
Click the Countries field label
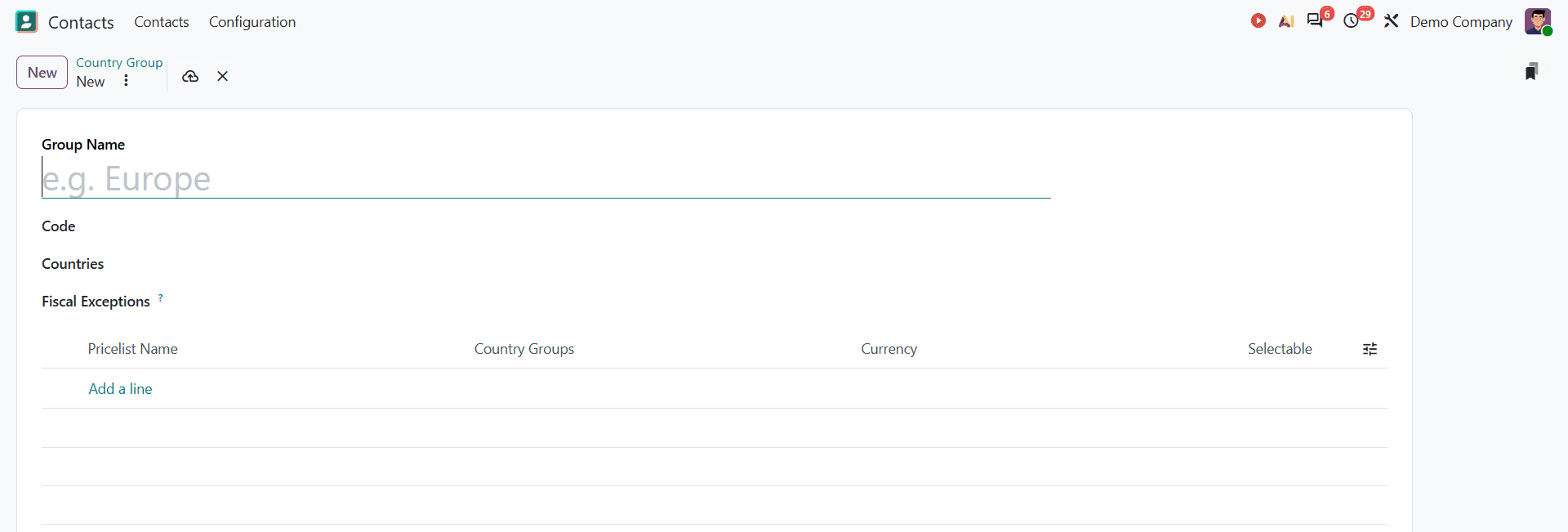73,264
